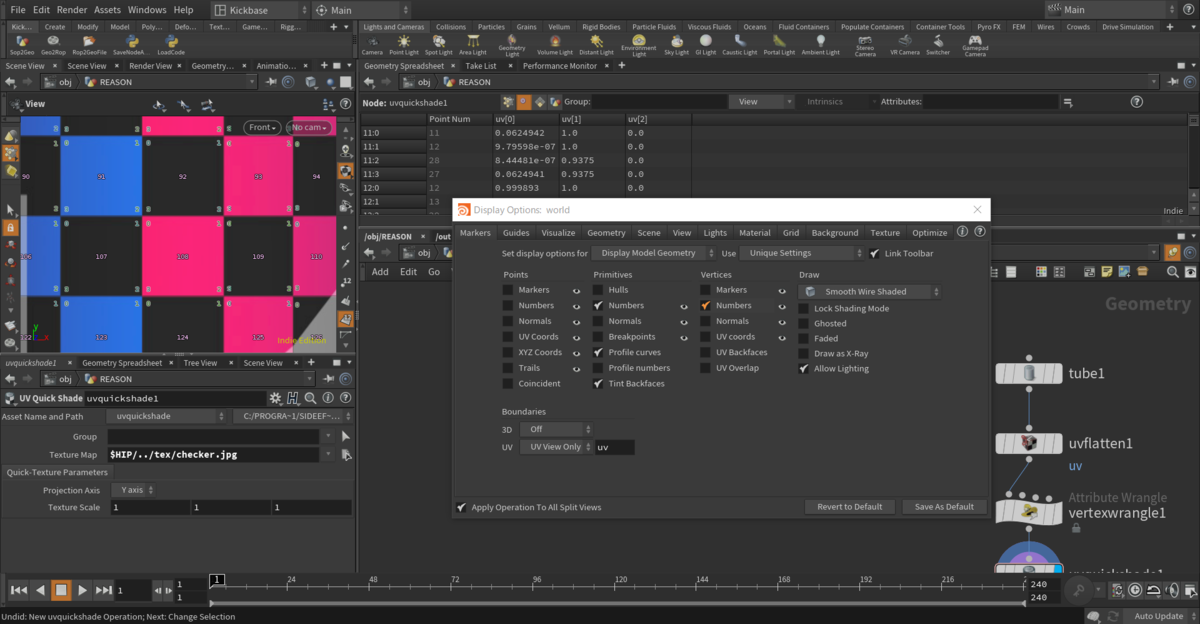Select the Switcher shelf tool
The width and height of the screenshot is (1200, 624).
[x=938, y=44]
